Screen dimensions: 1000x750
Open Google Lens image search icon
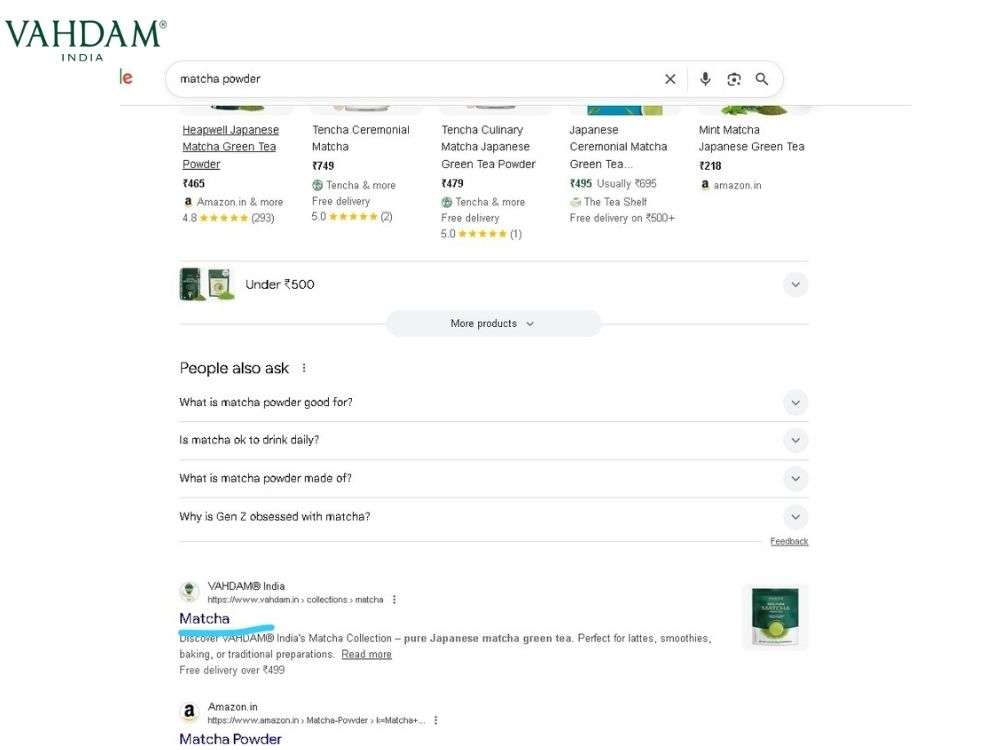click(x=734, y=79)
